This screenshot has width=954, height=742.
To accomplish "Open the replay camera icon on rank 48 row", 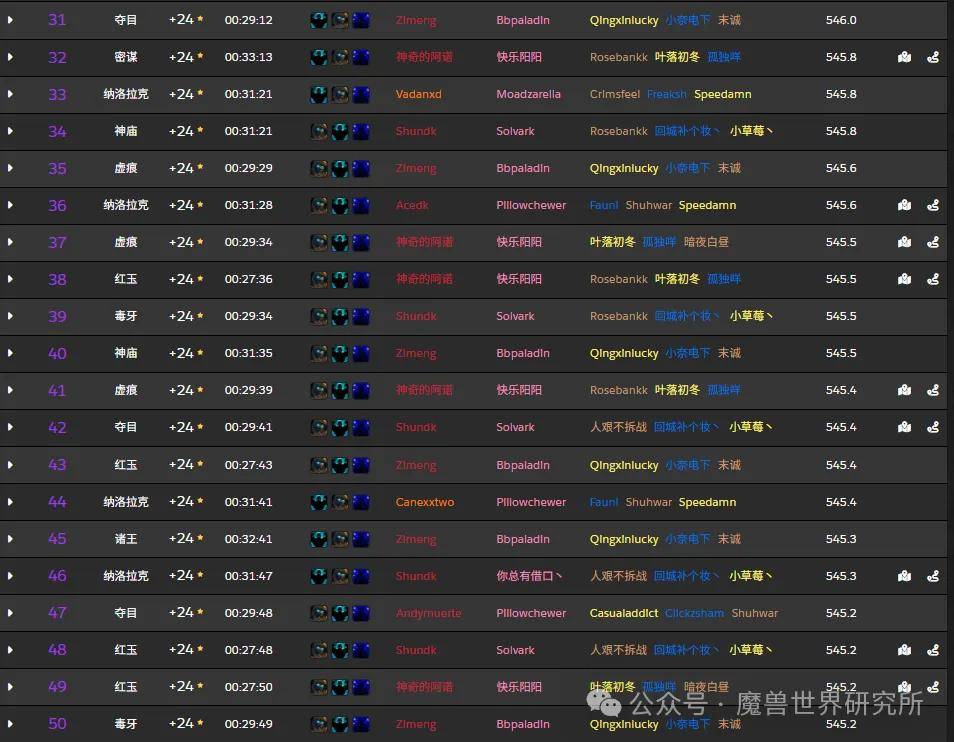I will click(x=905, y=650).
